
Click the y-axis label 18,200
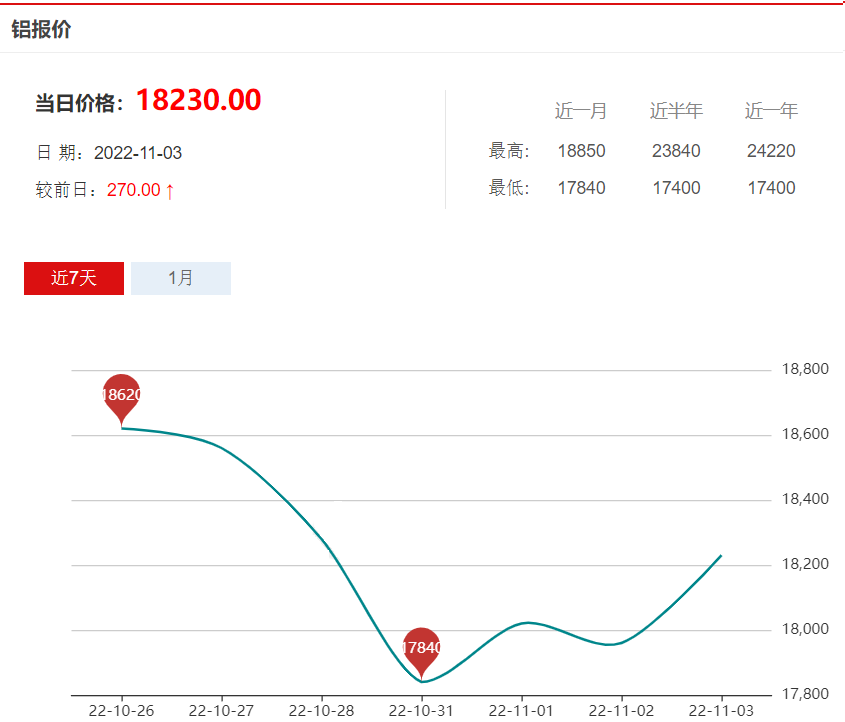805,564
